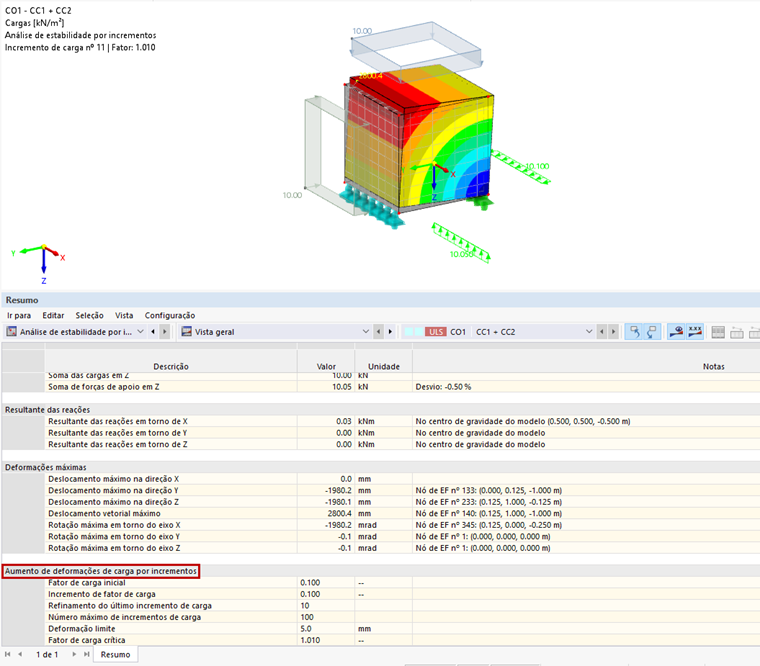Select Rotação máxima em torno do eixo X
The width and height of the screenshot is (760, 666).
[x=380, y=525]
